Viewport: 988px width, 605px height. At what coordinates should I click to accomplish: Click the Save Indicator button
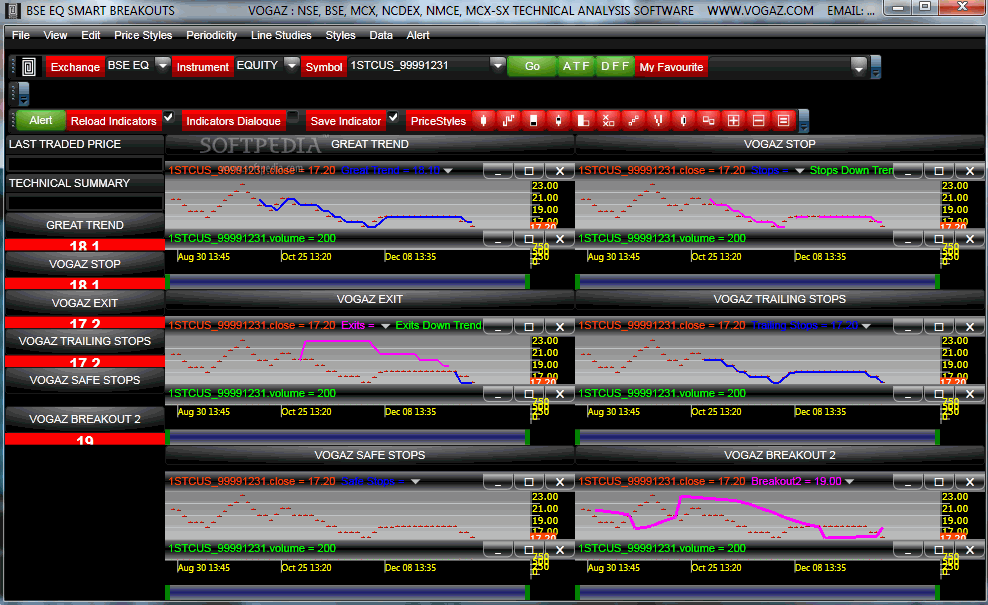point(345,121)
